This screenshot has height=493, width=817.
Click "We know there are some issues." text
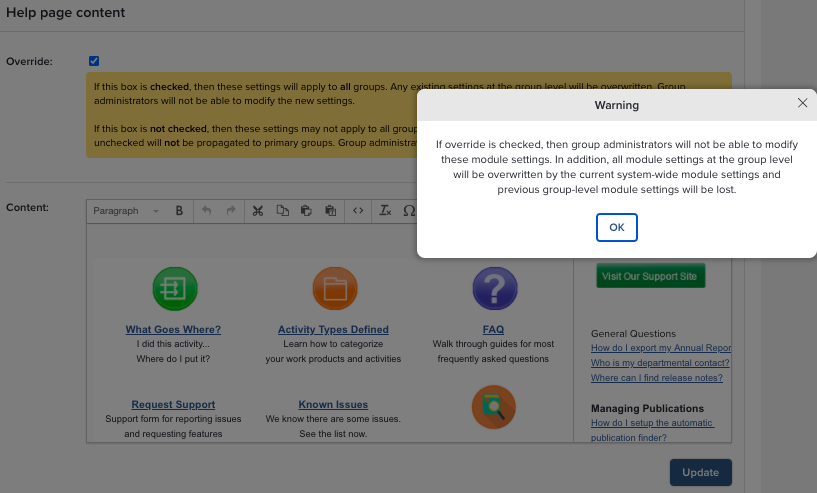tap(333, 419)
